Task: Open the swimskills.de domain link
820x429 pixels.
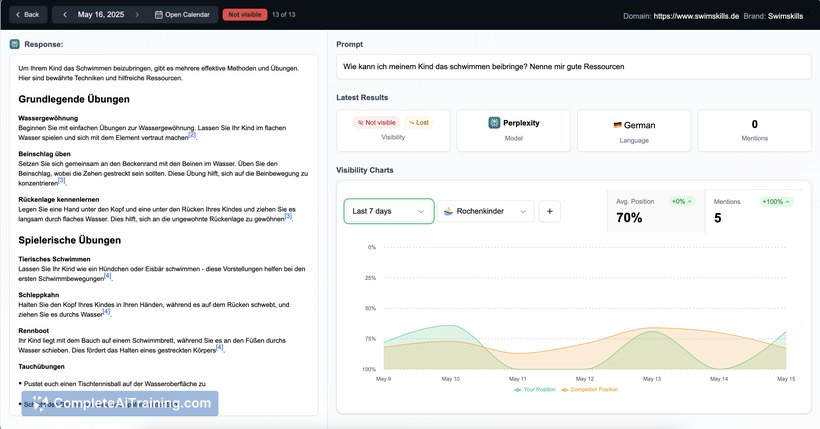Action: coord(696,16)
